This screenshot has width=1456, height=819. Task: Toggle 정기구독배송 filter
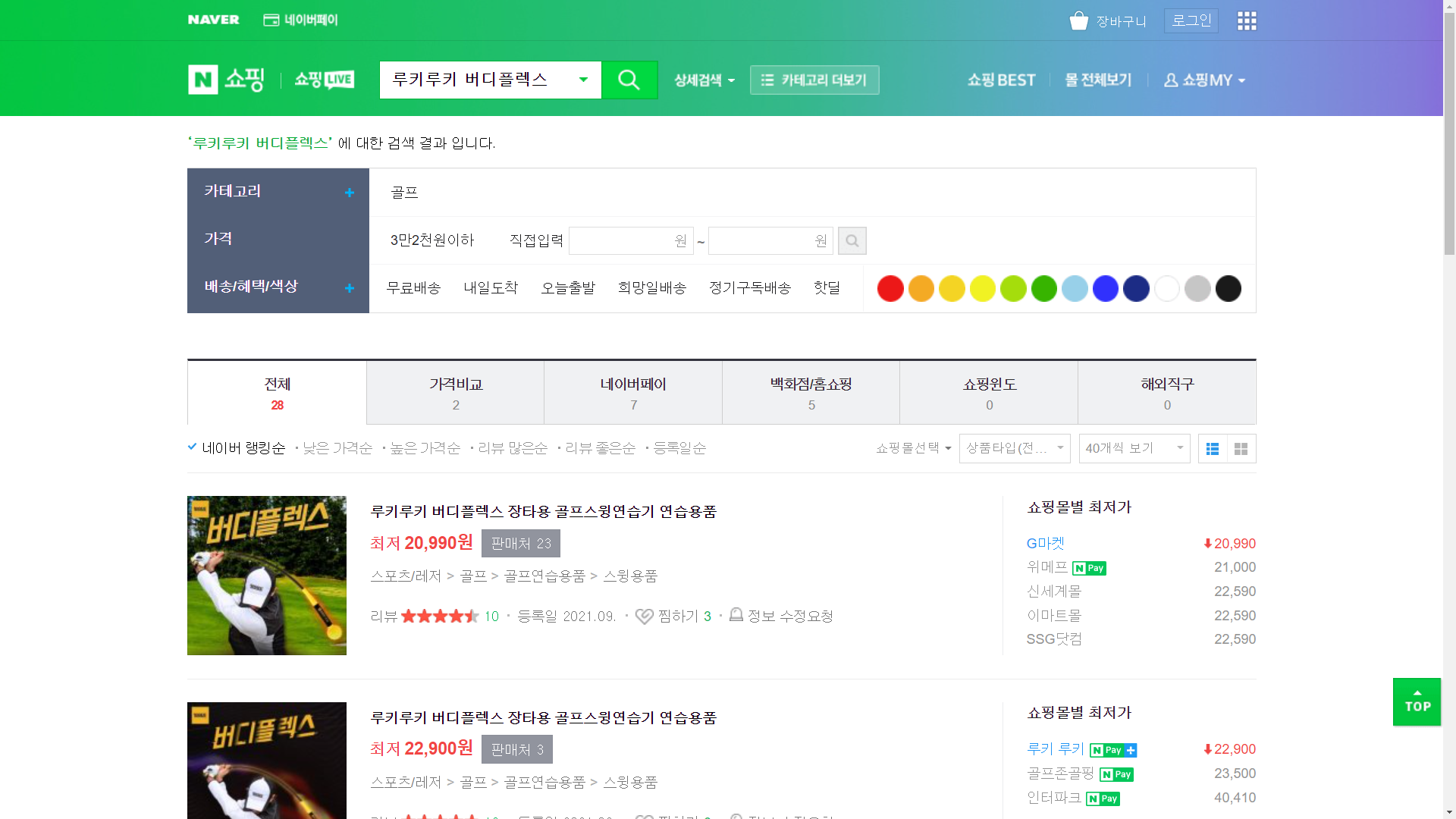[750, 288]
